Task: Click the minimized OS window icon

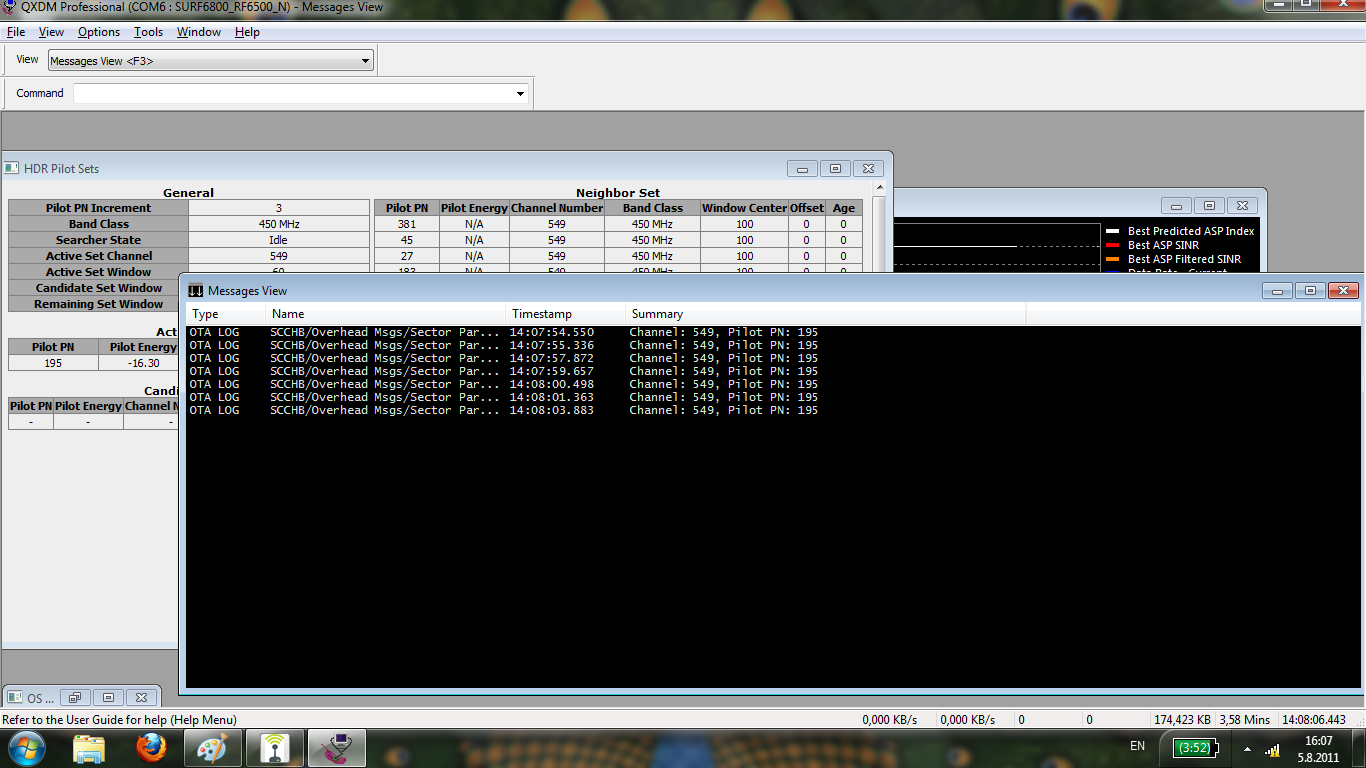Action: [x=14, y=697]
